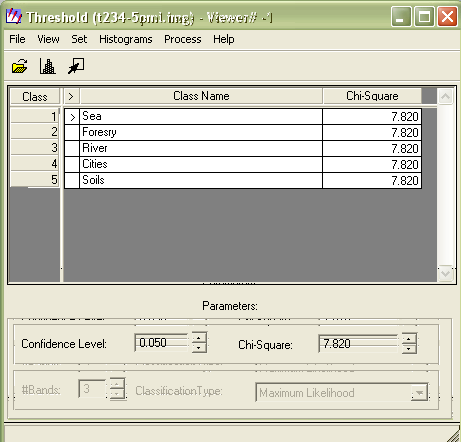461x442 pixels.
Task: Click the histogram toolbar icon
Action: point(48,66)
